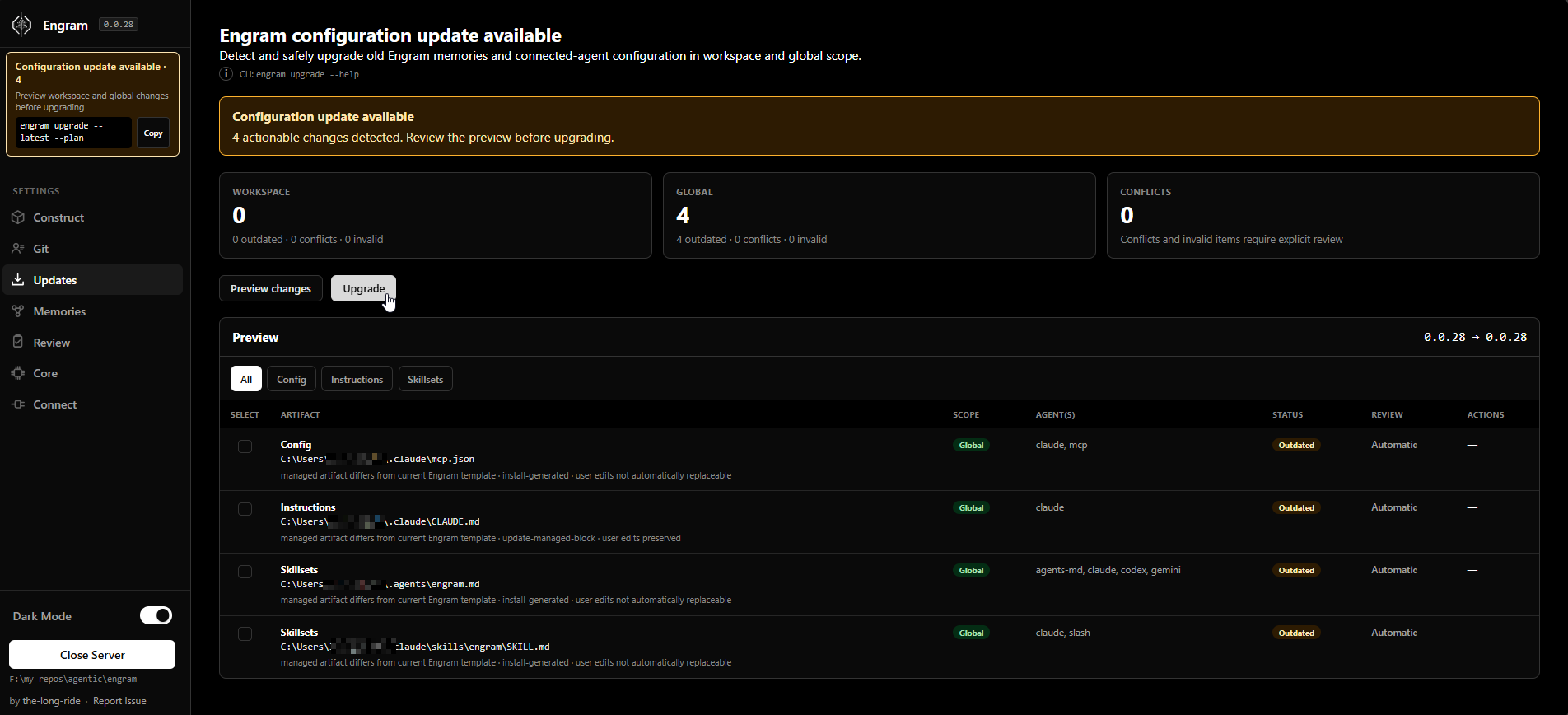Select the Config mcp.json row checkbox

(245, 446)
